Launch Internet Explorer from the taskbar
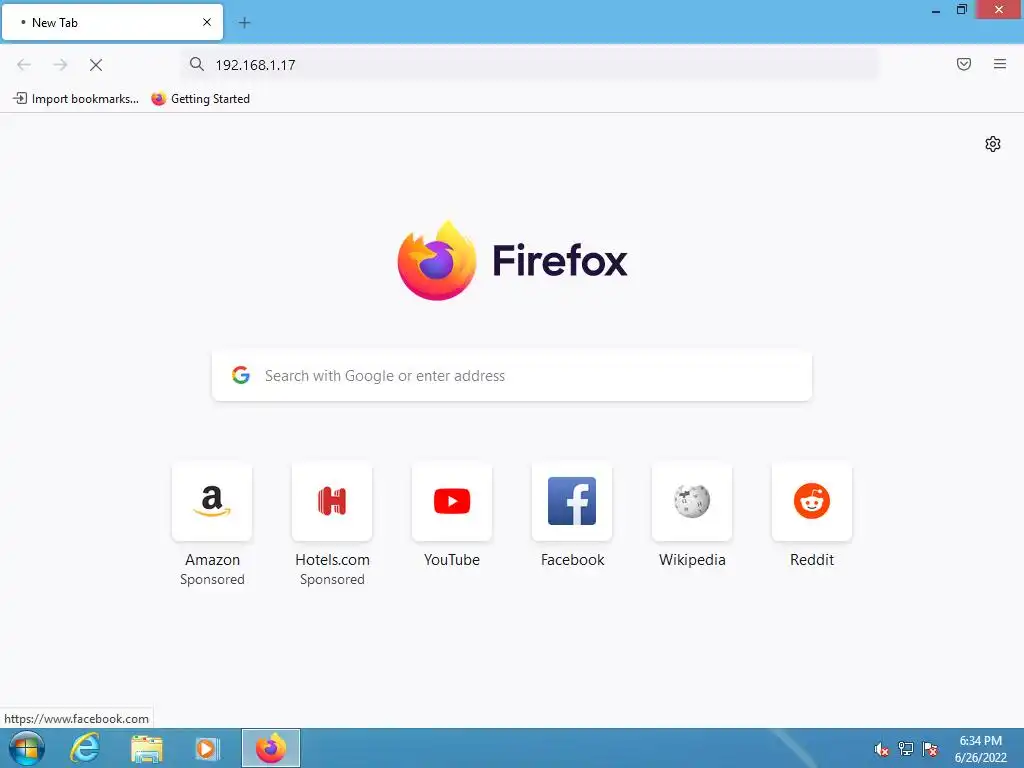 pyautogui.click(x=85, y=748)
